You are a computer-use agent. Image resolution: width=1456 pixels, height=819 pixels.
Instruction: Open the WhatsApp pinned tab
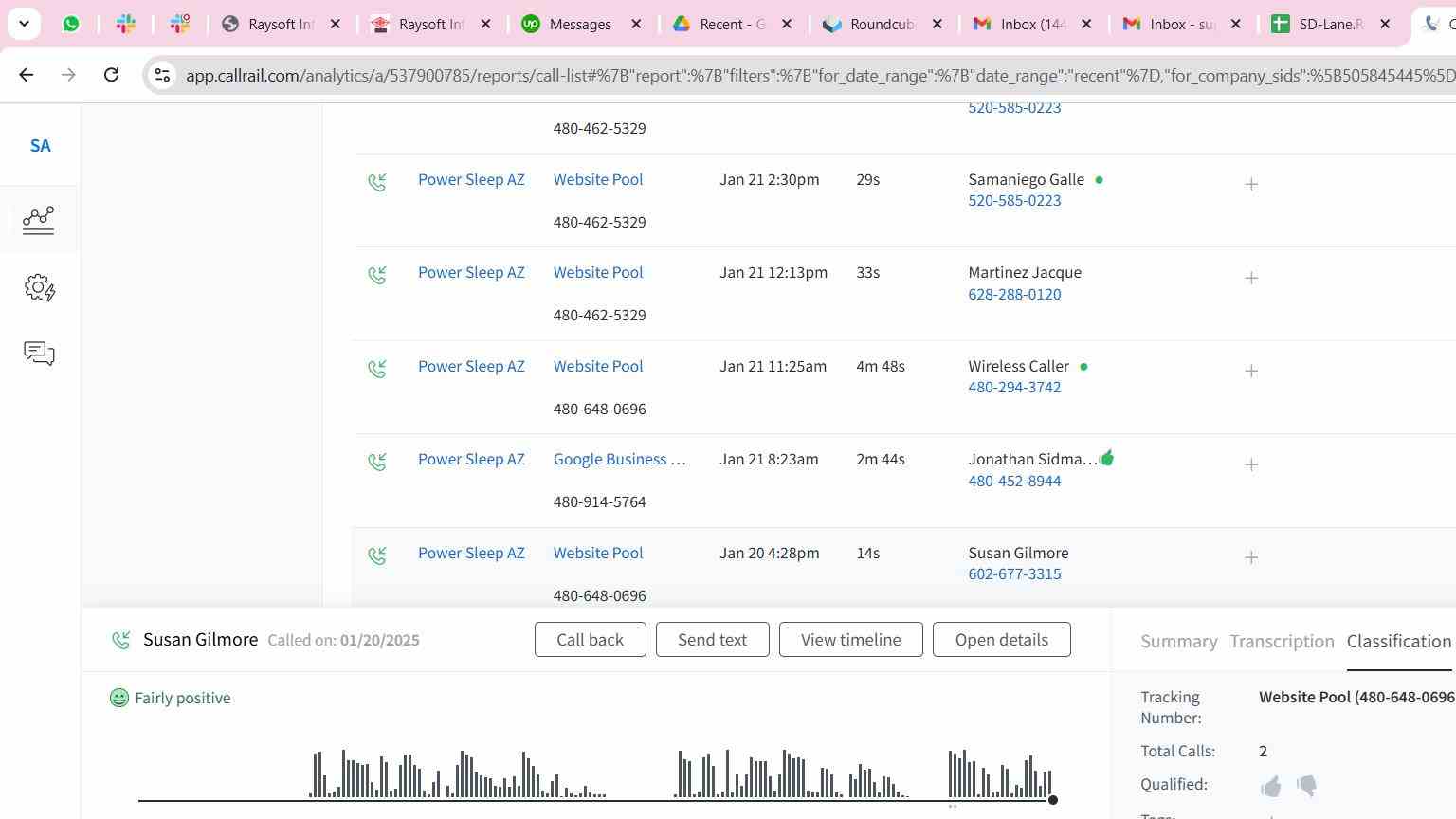pos(71,24)
